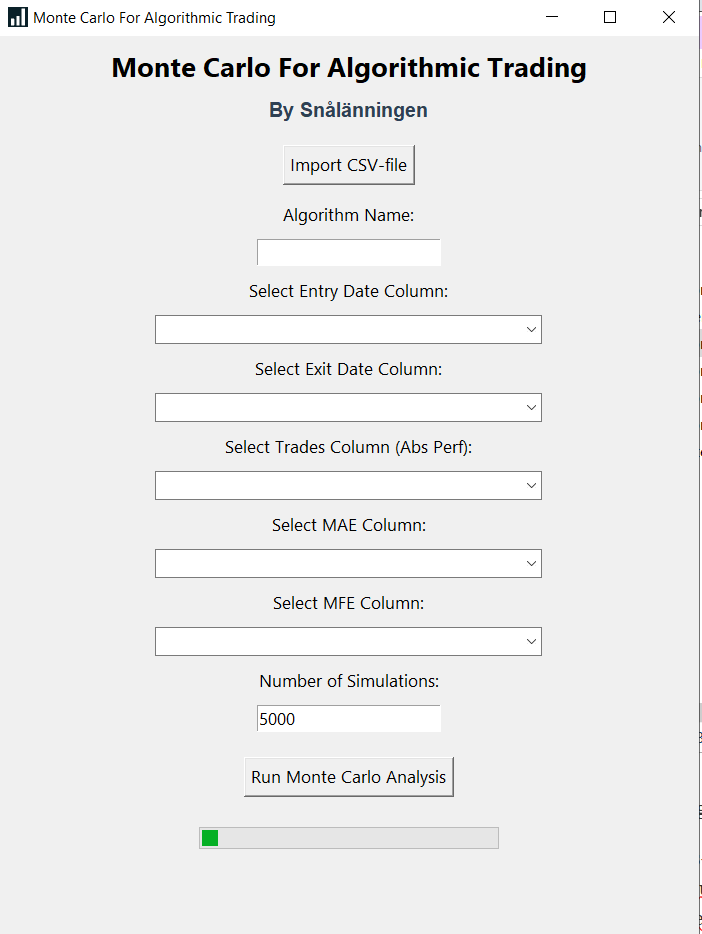The image size is (702, 934).
Task: Click the empty progress bar track
Action: click(358, 838)
